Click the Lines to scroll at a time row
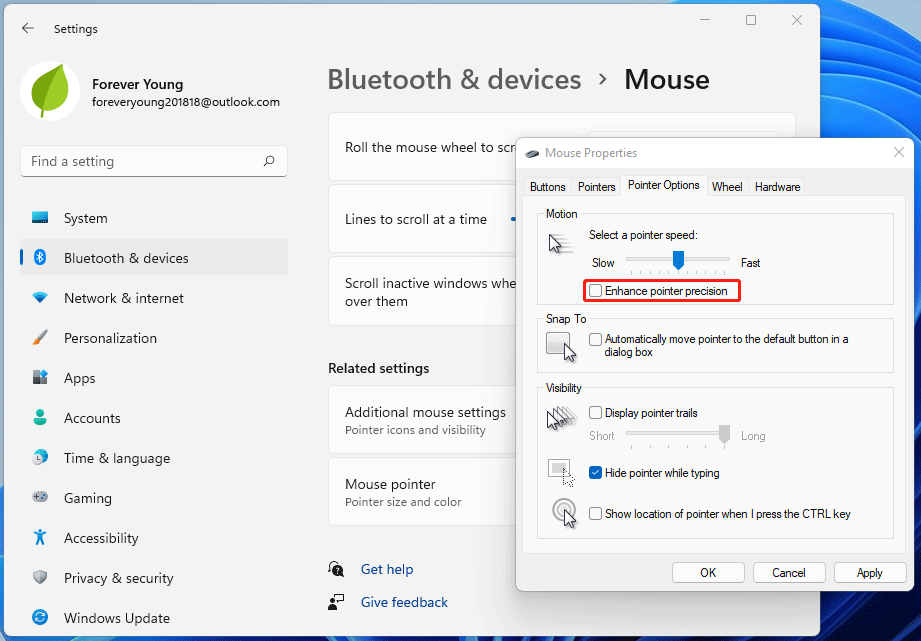 pyautogui.click(x=422, y=219)
